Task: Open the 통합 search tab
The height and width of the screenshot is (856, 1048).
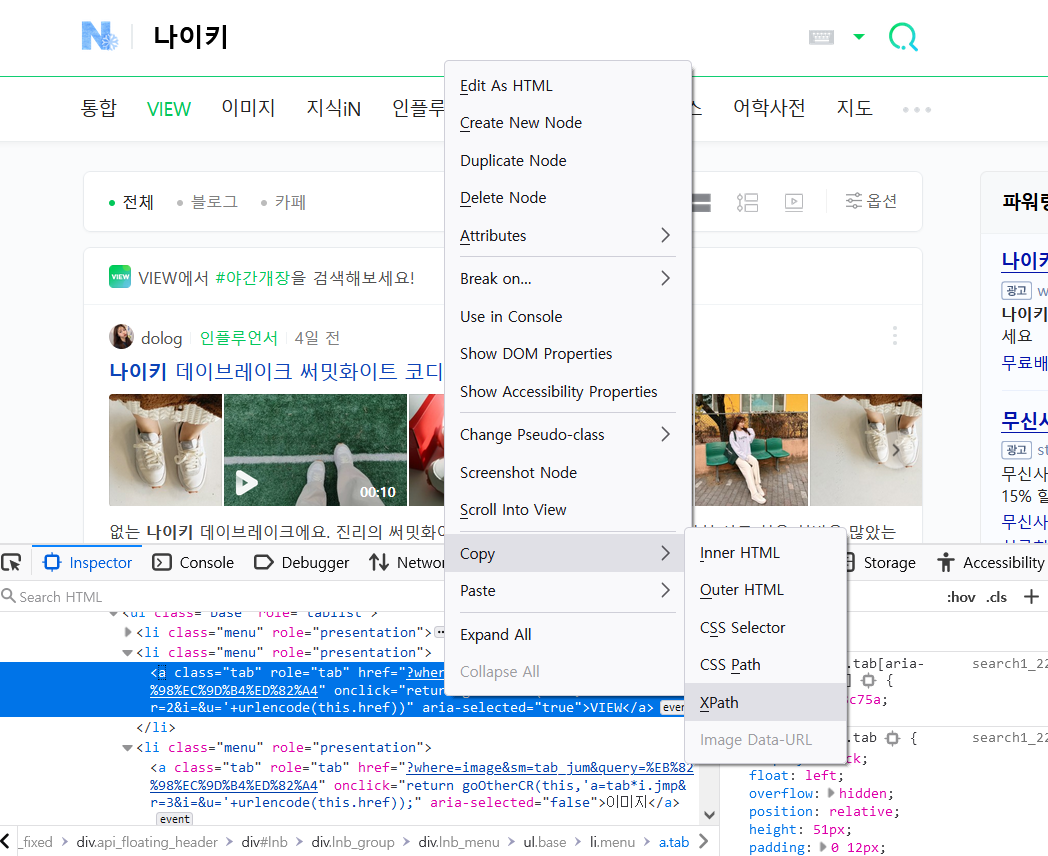Action: (x=98, y=108)
